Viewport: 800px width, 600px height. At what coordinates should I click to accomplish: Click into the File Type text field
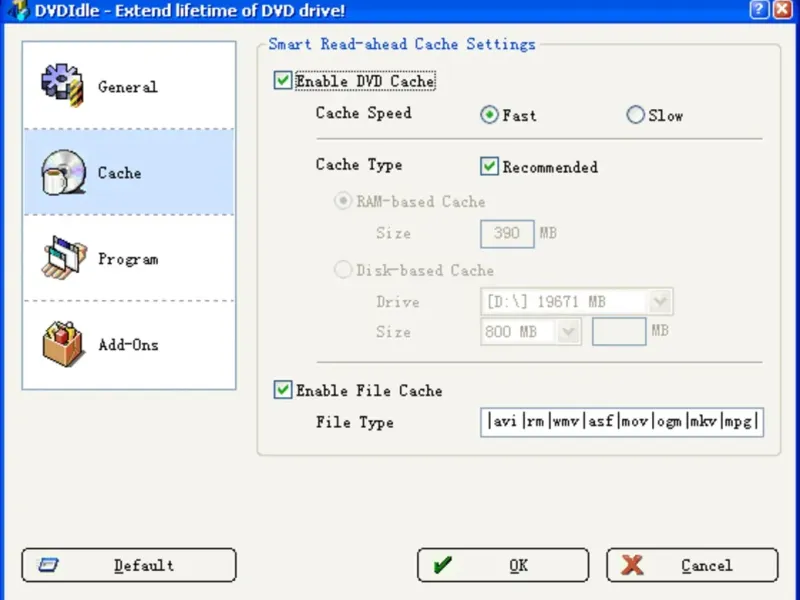pyautogui.click(x=622, y=422)
